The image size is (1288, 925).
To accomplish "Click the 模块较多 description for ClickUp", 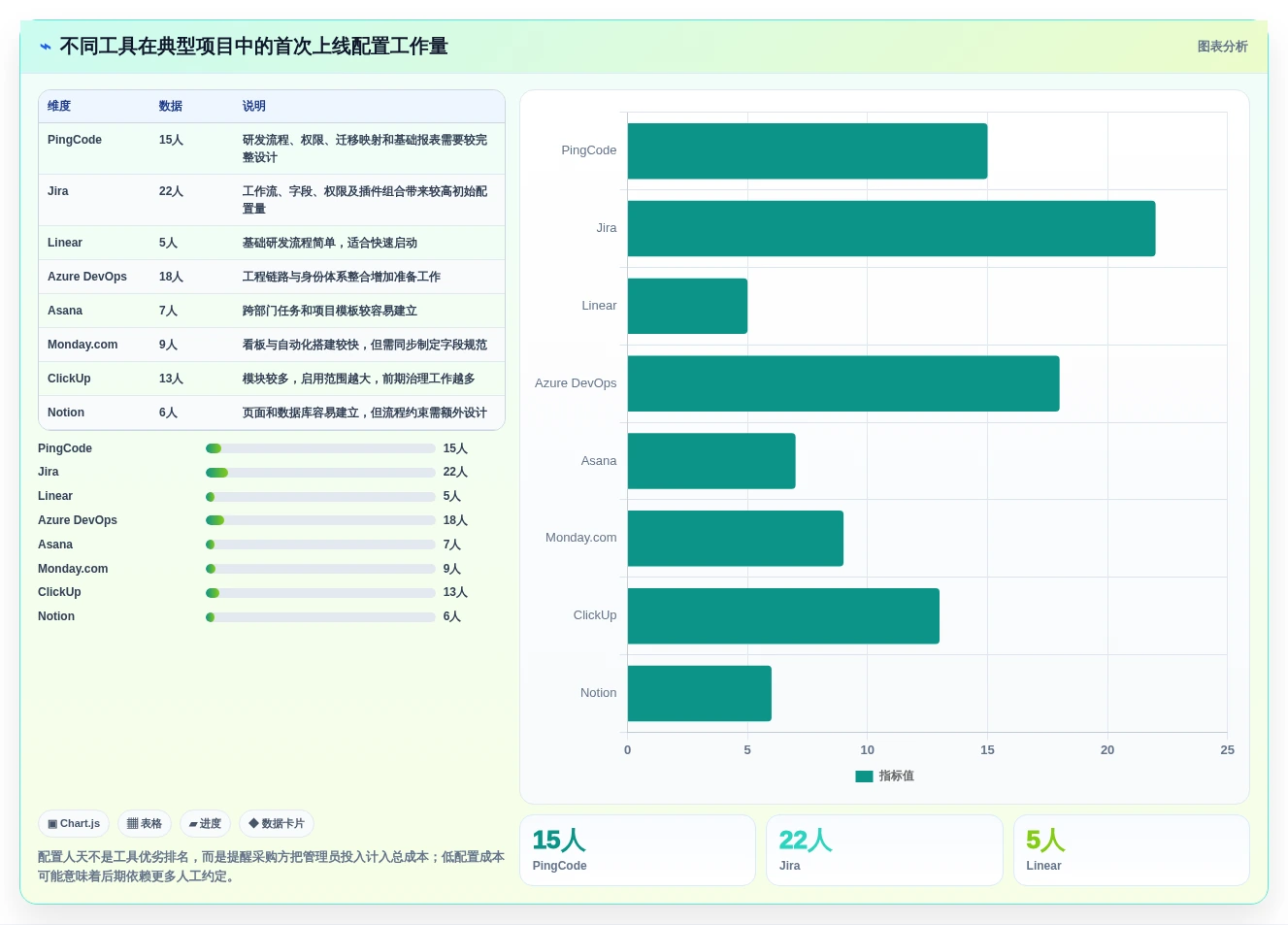I will click(359, 379).
